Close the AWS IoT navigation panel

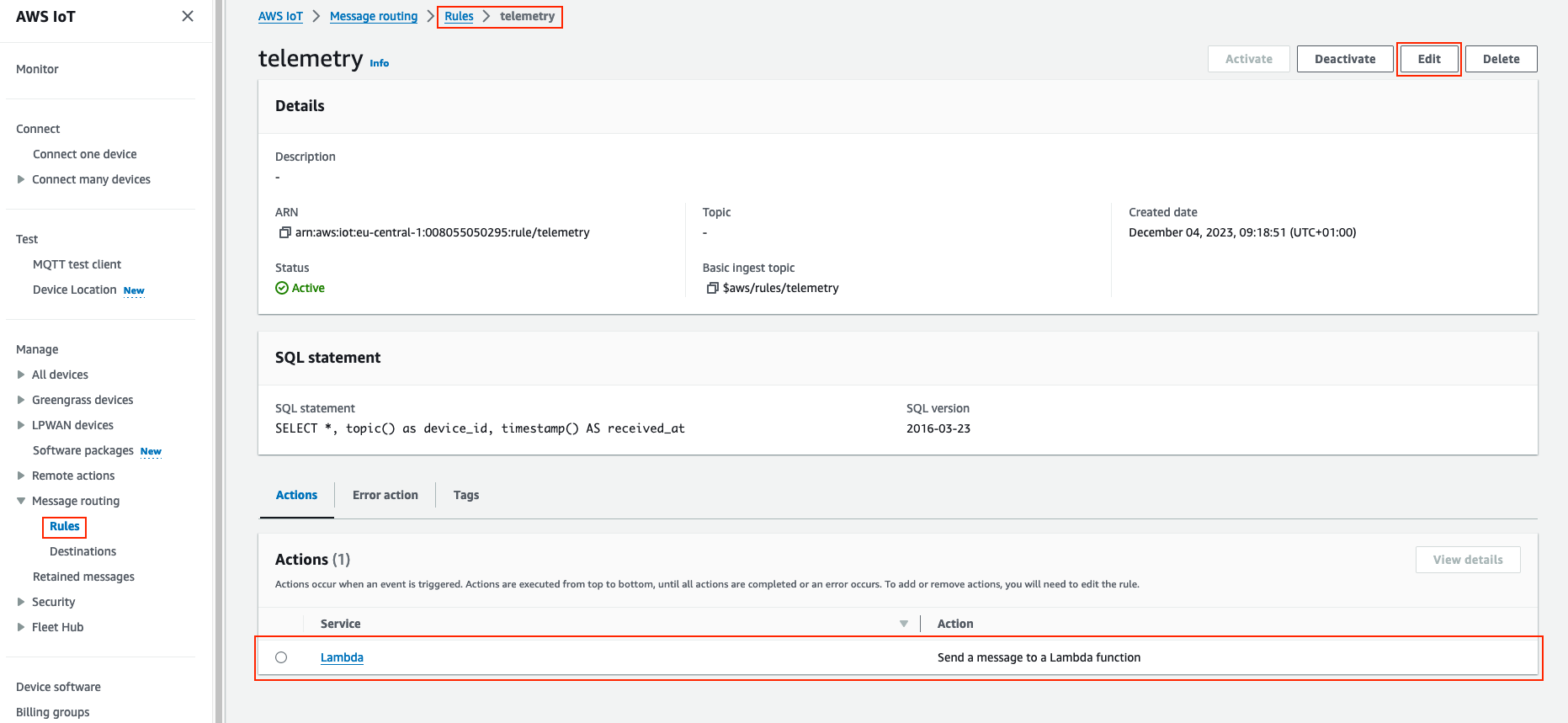click(x=188, y=16)
